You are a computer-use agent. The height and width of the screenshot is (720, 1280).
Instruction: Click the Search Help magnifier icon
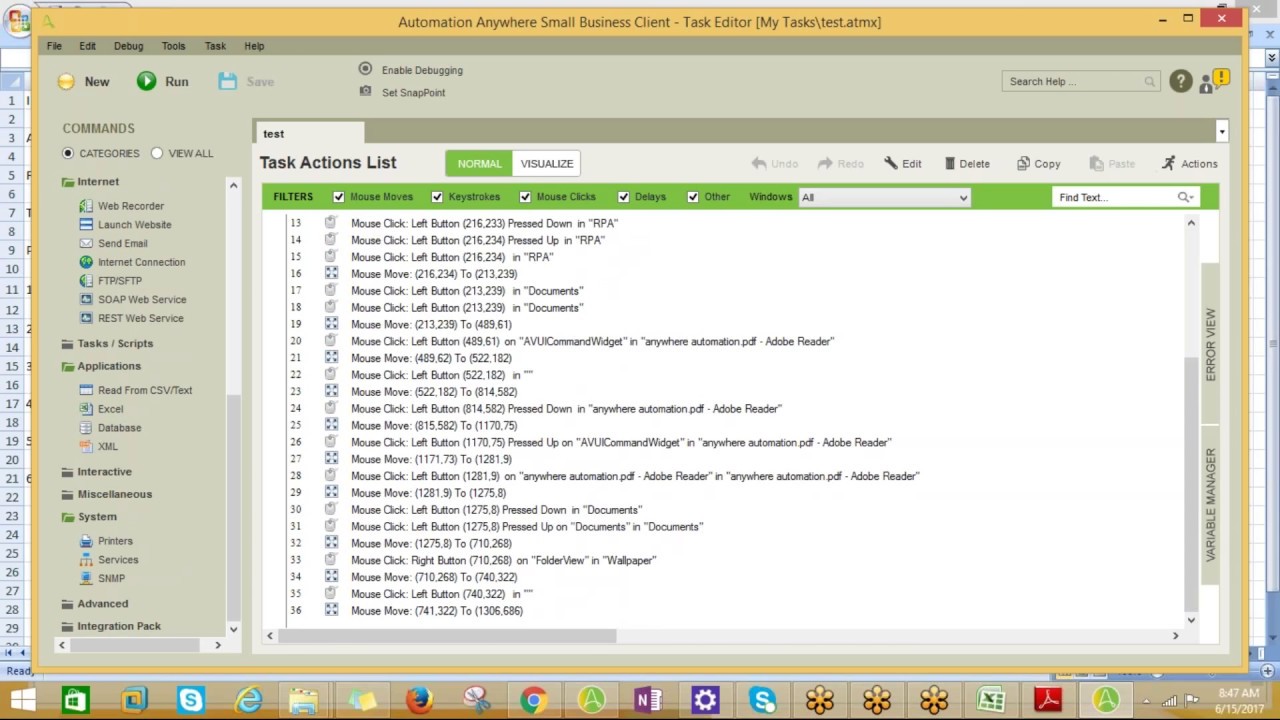tap(1150, 82)
